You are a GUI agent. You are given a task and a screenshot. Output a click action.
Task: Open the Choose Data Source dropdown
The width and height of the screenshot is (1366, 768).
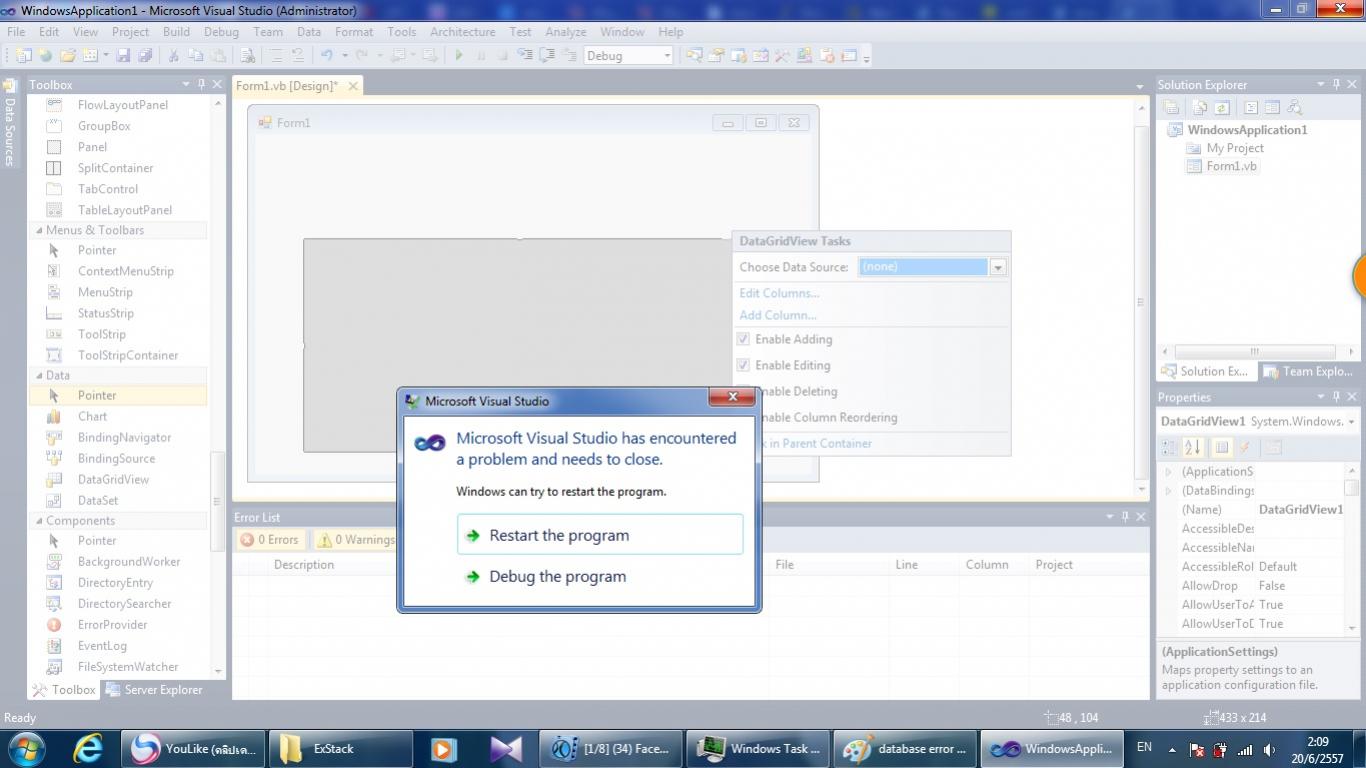pyautogui.click(x=997, y=267)
